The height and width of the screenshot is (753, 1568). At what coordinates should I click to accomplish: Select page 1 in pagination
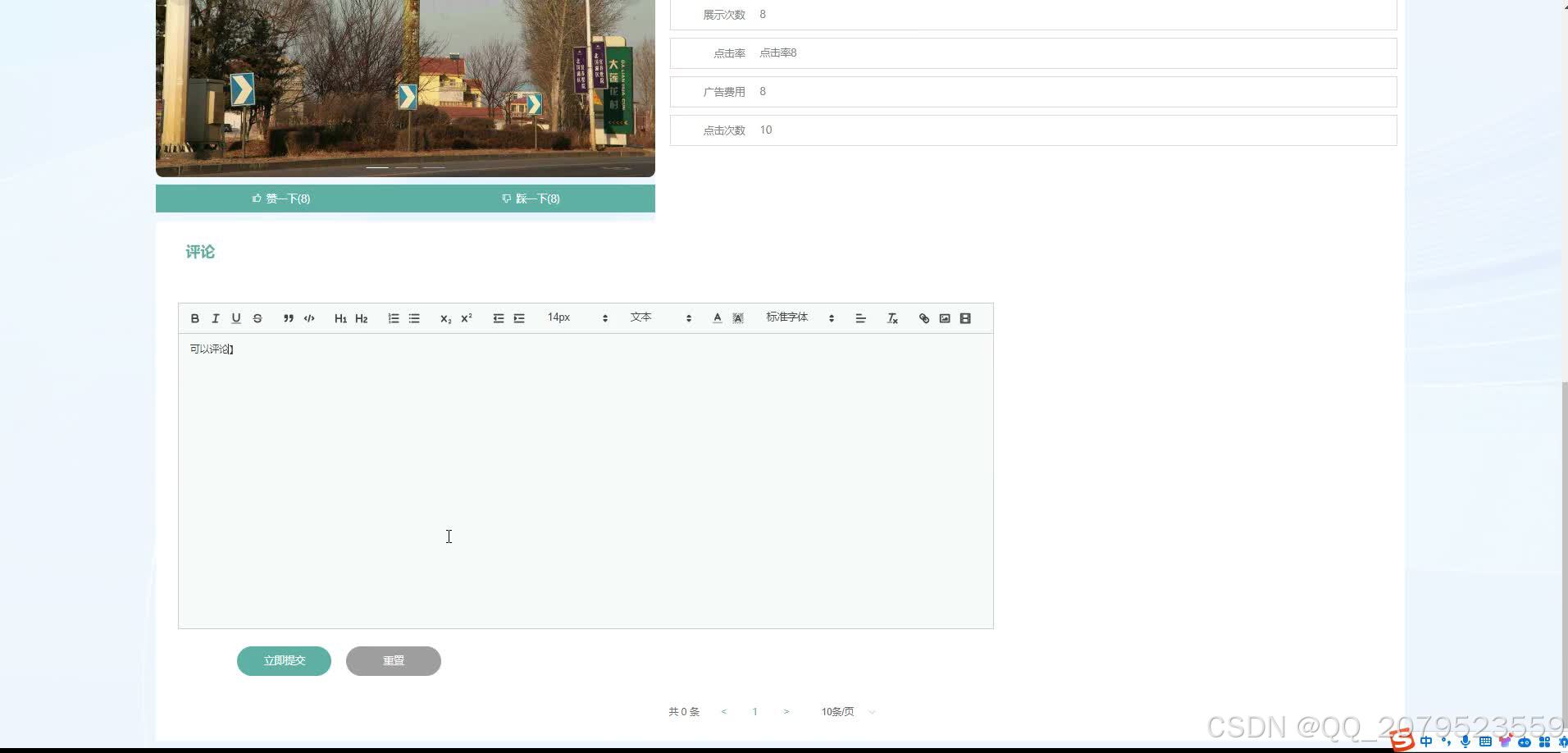[x=754, y=711]
